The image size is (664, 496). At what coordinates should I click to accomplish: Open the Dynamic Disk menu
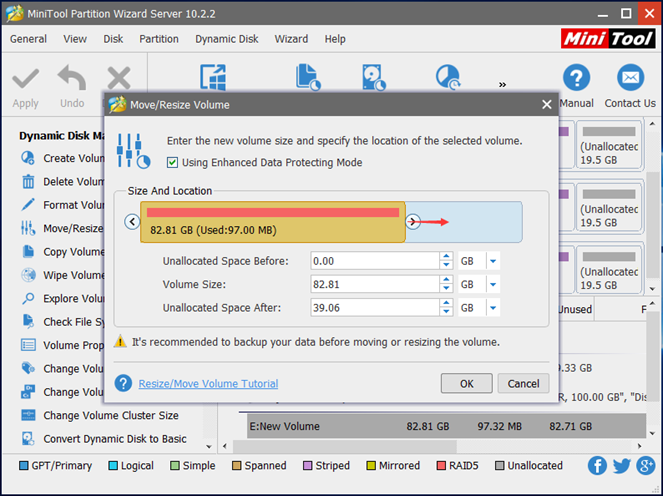227,39
